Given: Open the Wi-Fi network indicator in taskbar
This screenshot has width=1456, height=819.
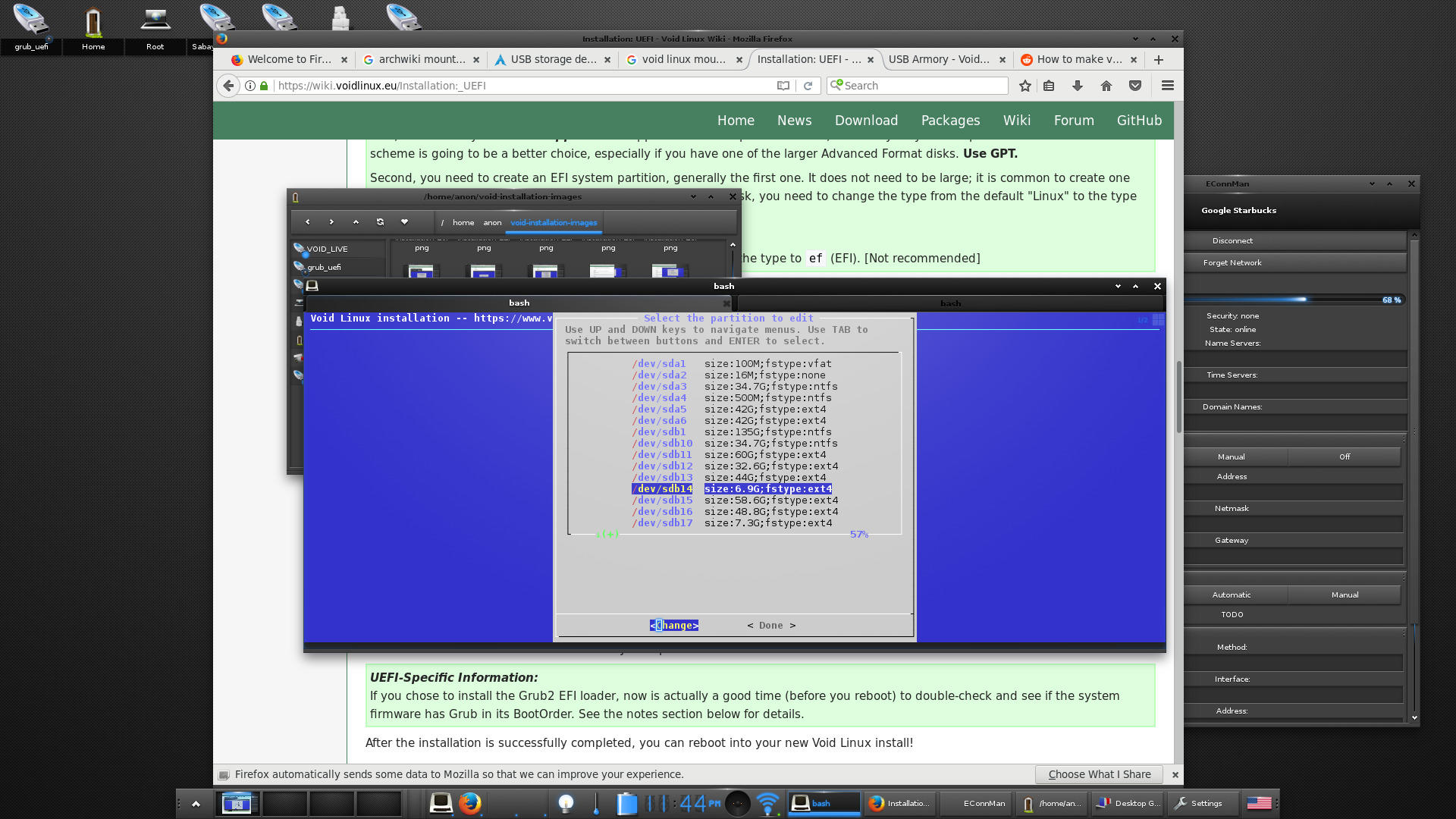Looking at the screenshot, I should (x=767, y=803).
